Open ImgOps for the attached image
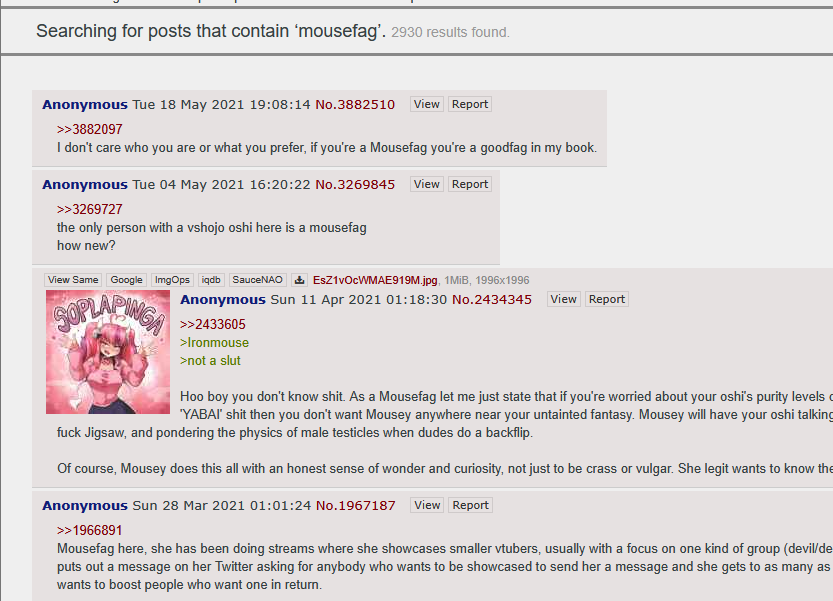The width and height of the screenshot is (833, 601). 172,280
